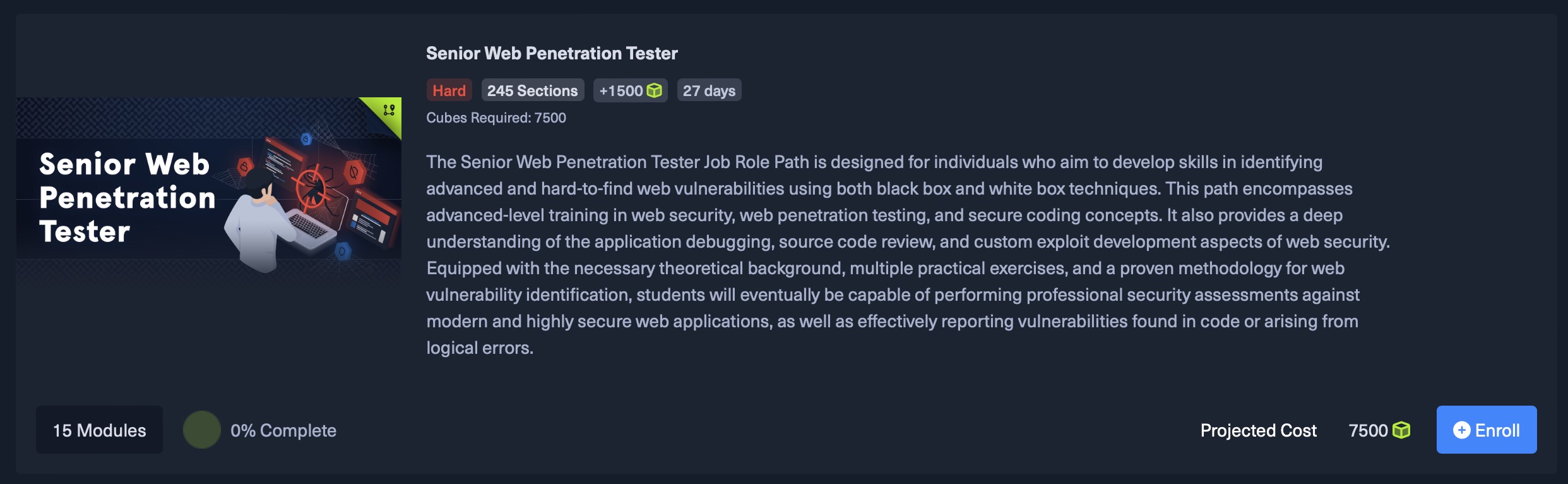Select the 0% Complete label

click(283, 430)
